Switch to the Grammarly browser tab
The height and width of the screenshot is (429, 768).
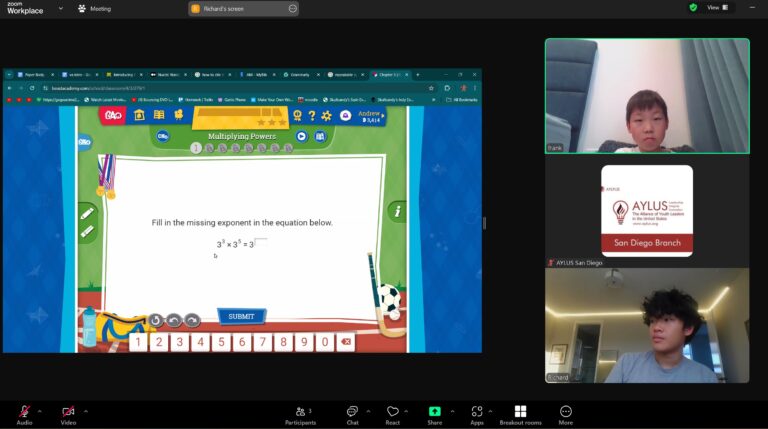(x=300, y=74)
